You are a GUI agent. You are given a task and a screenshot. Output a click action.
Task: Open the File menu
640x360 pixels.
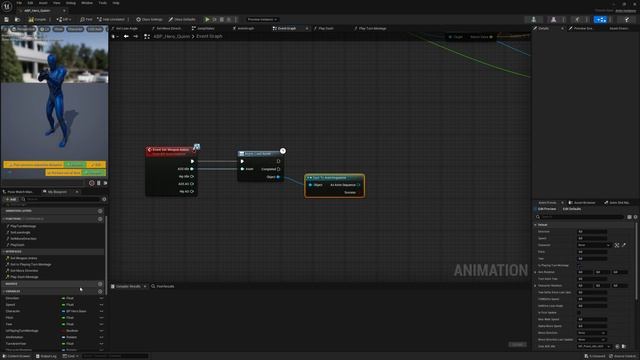(19, 3)
